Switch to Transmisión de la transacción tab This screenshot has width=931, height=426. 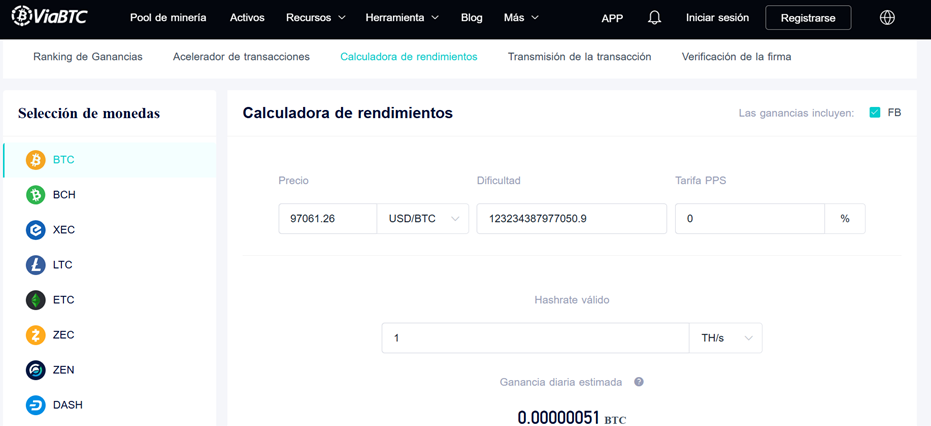tap(580, 57)
